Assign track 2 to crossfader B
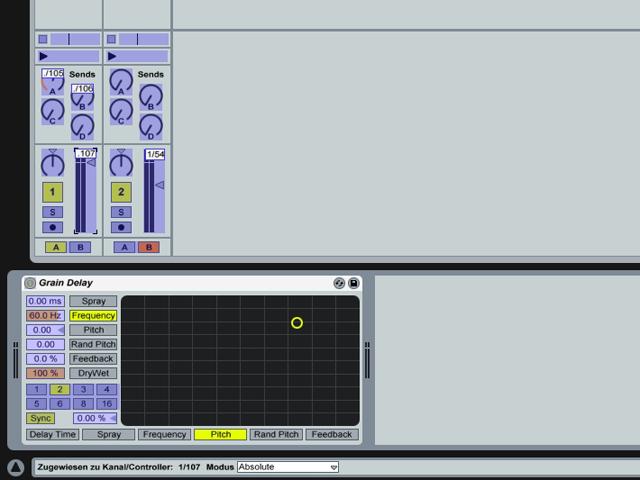The width and height of the screenshot is (640, 480). (x=149, y=247)
